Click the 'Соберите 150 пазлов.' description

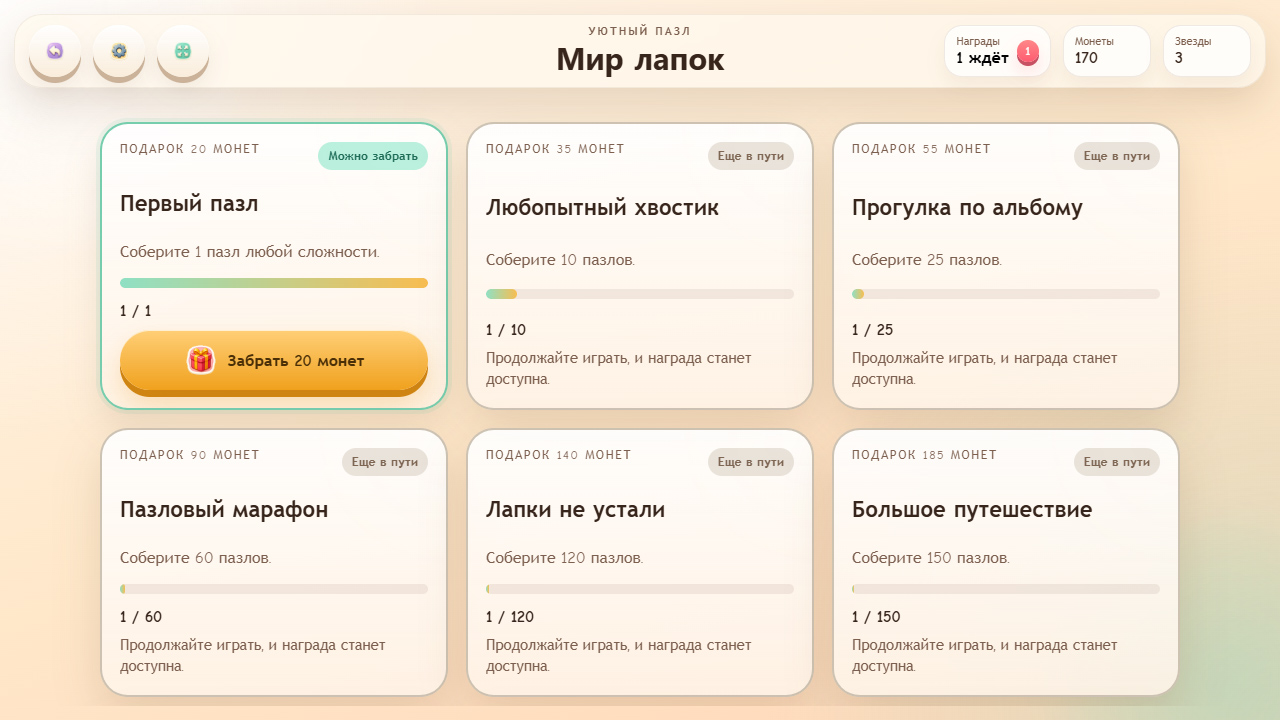(x=931, y=558)
